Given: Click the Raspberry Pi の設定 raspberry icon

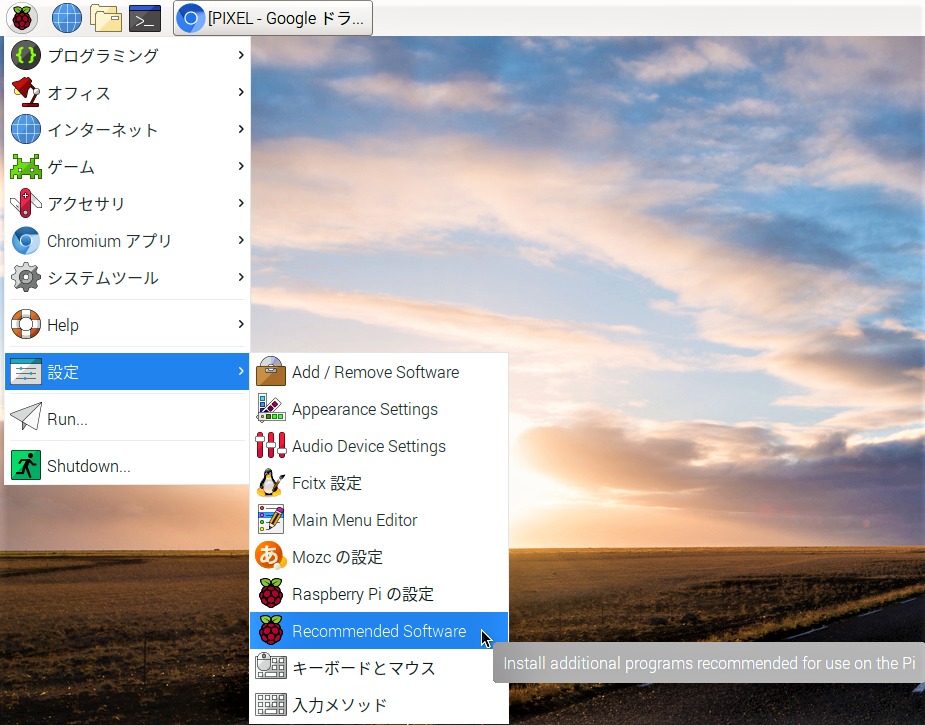Looking at the screenshot, I should tap(271, 593).
